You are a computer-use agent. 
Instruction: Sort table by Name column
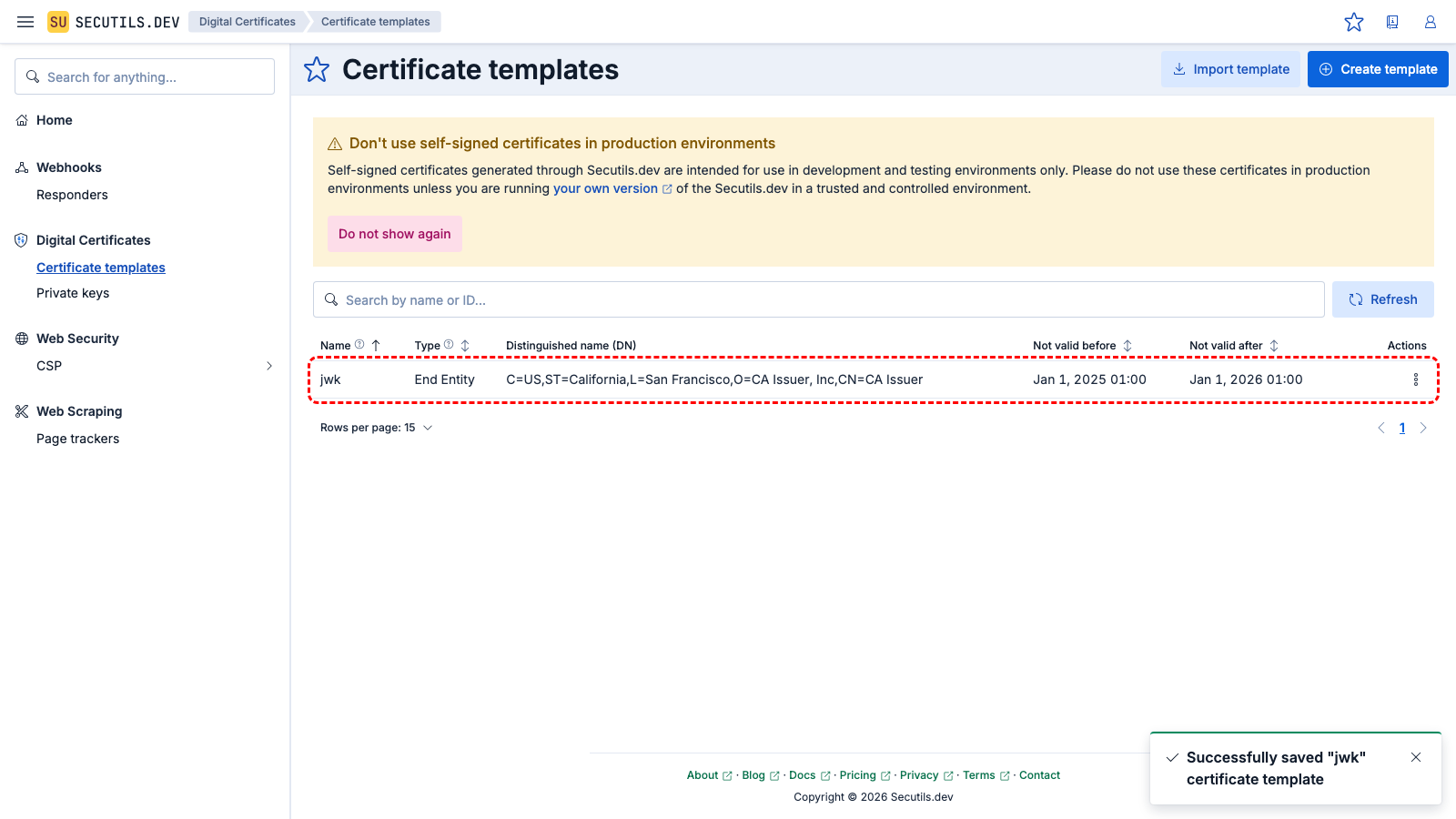tap(376, 346)
